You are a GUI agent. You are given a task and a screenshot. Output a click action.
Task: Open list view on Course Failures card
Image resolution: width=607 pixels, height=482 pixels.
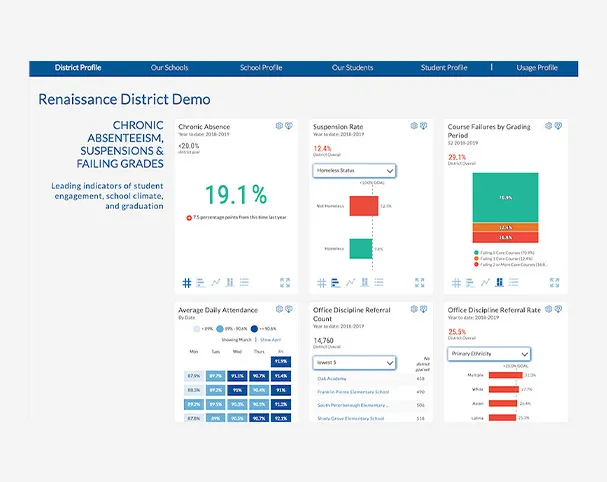tap(514, 282)
